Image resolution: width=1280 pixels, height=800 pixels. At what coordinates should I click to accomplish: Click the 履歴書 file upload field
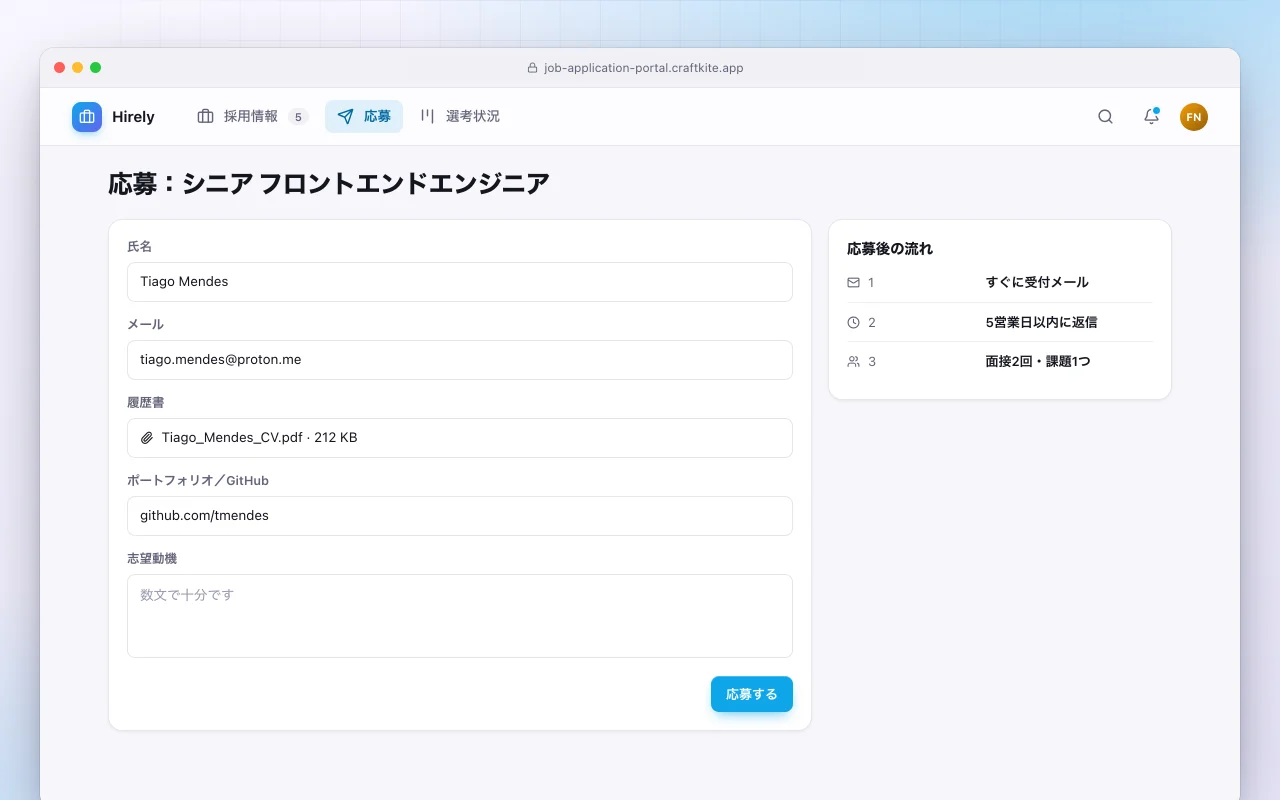[460, 438]
